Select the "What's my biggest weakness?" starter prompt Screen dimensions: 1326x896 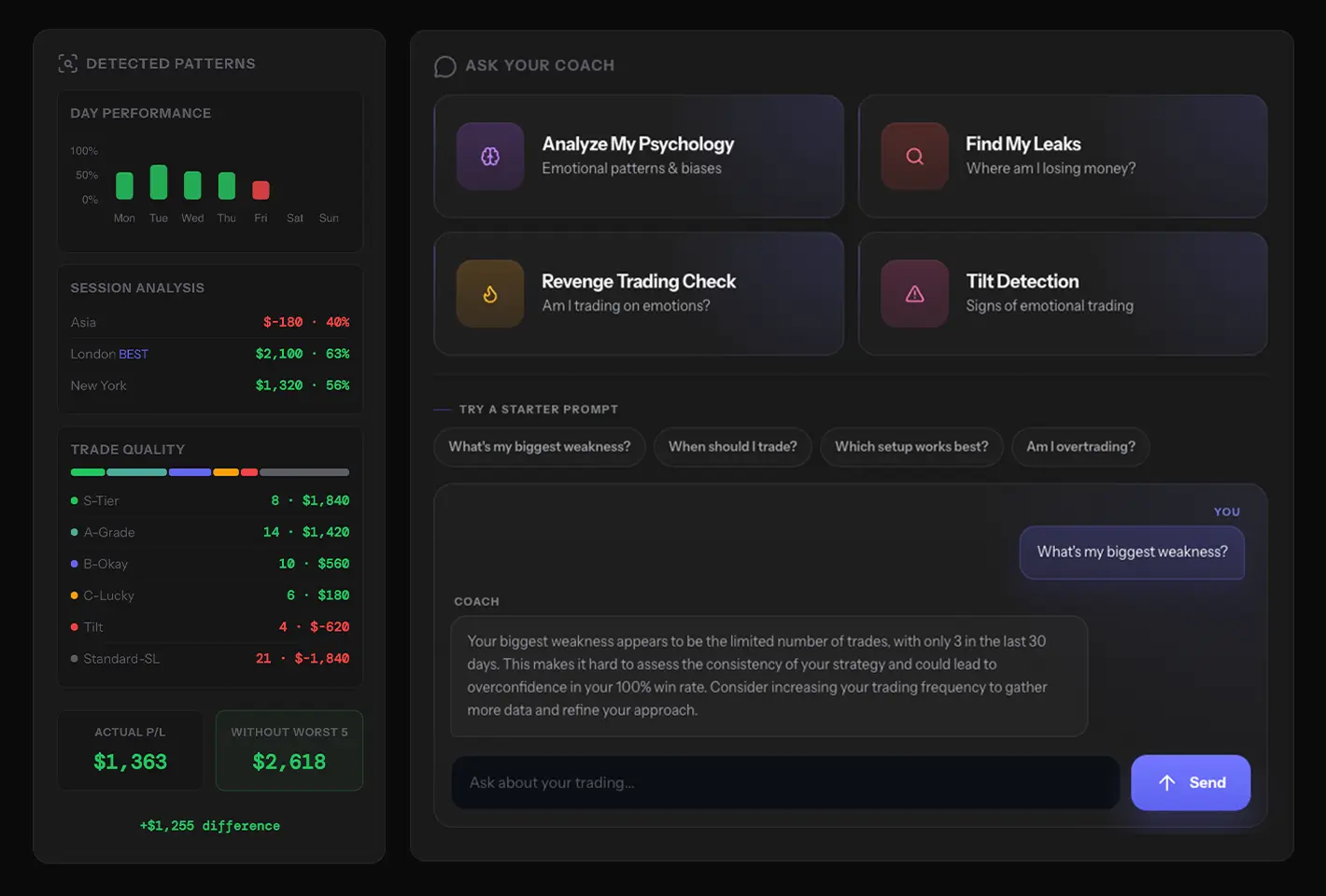pyautogui.click(x=539, y=447)
